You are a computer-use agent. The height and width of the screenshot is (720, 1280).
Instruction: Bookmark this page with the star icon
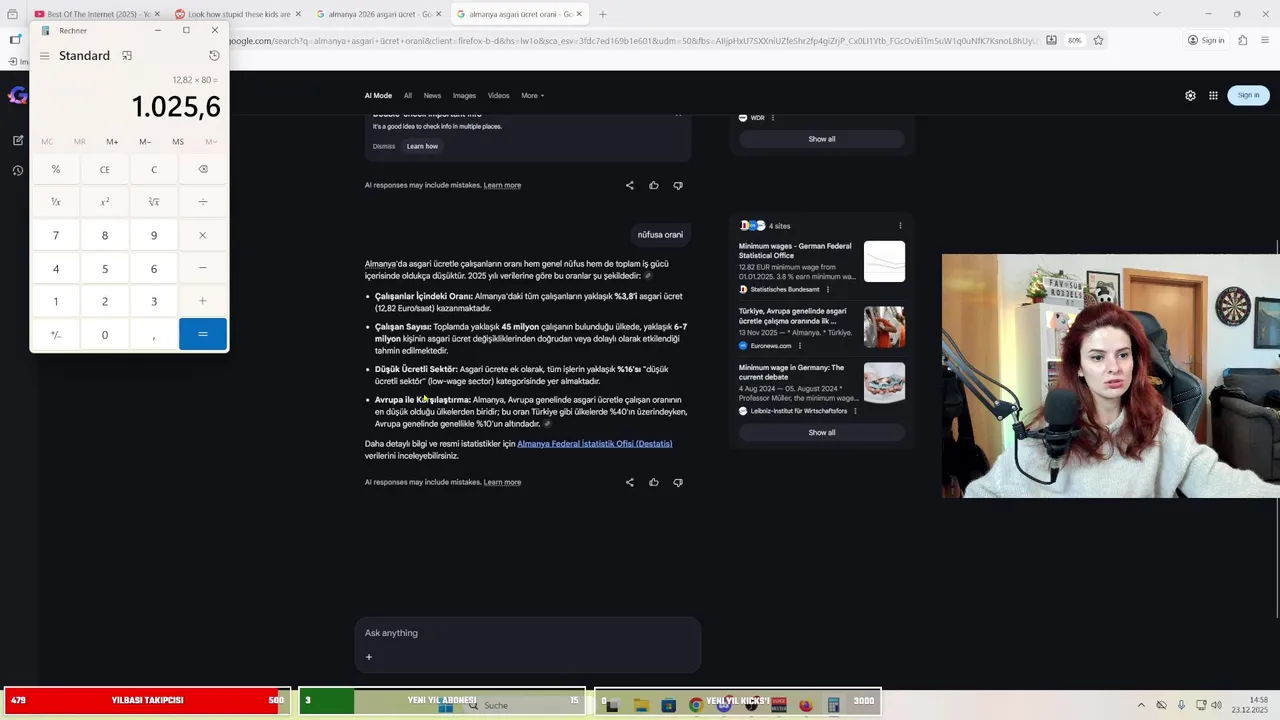pyautogui.click(x=1098, y=40)
